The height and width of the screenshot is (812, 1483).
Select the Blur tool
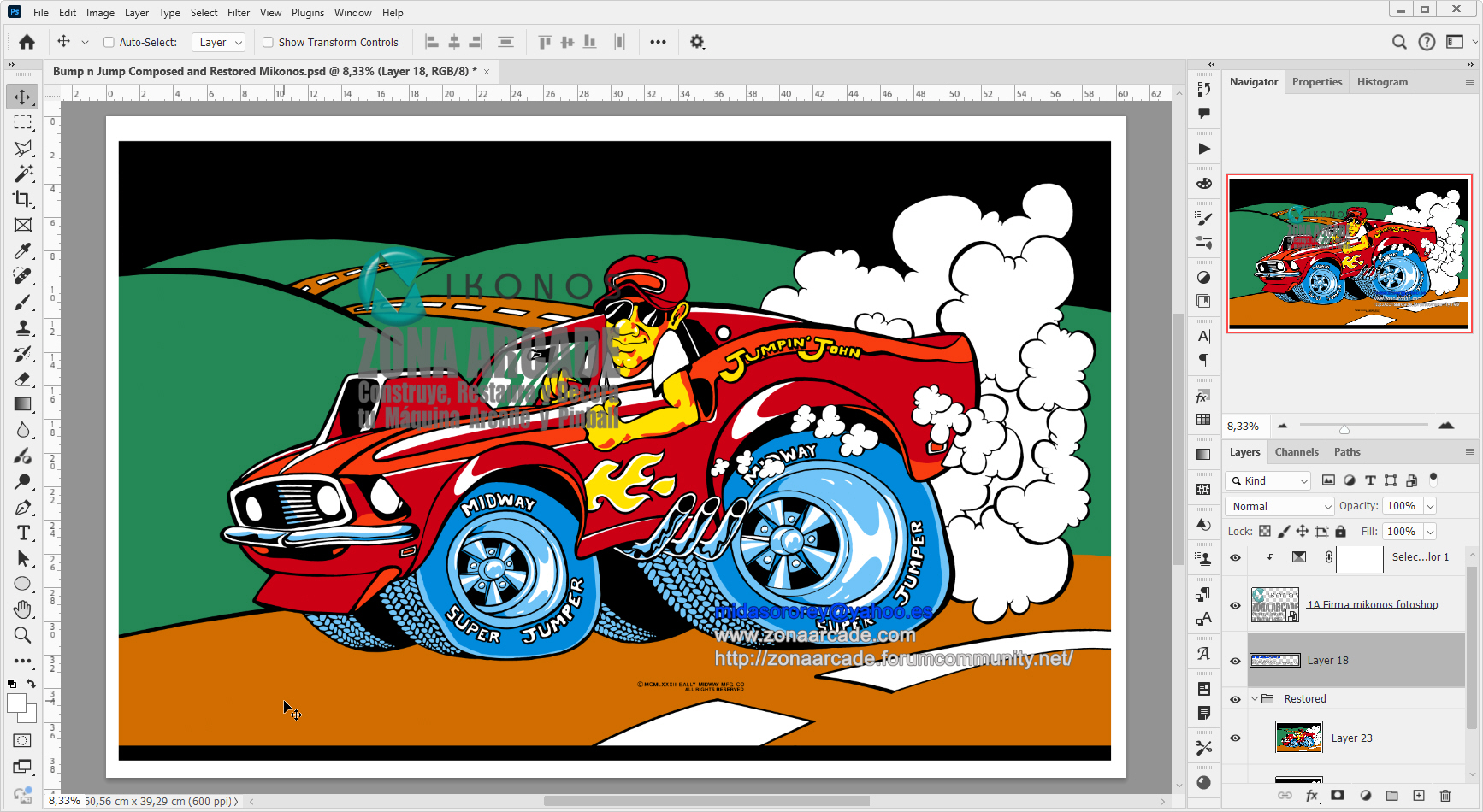(x=23, y=430)
